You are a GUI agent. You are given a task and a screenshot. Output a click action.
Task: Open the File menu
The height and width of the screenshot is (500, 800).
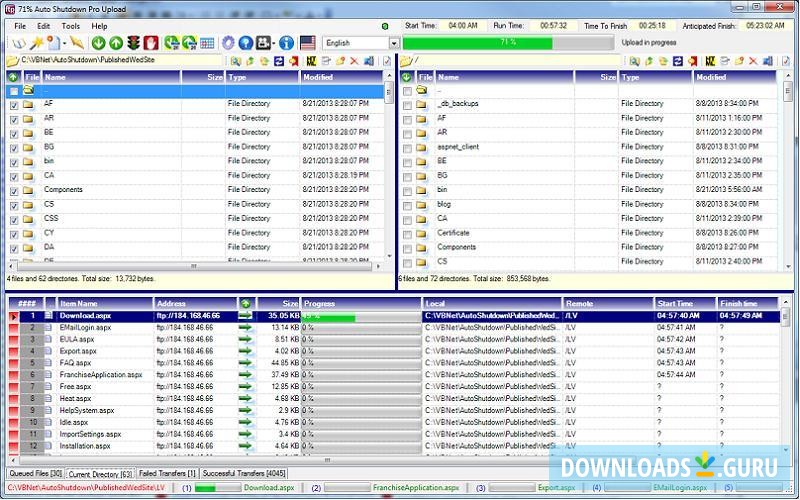20,26
